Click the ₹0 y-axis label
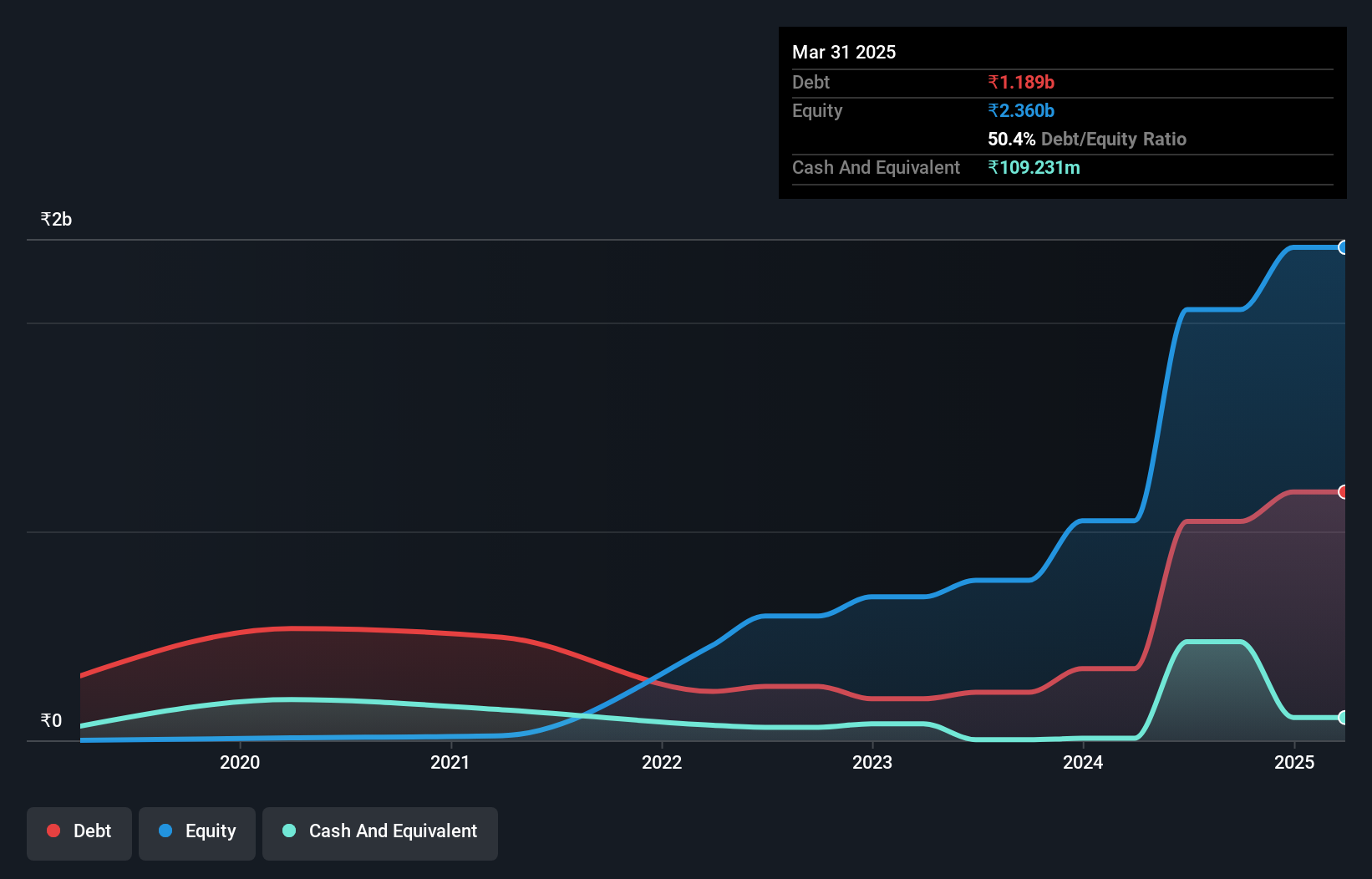The width and height of the screenshot is (1372, 879). pos(51,721)
